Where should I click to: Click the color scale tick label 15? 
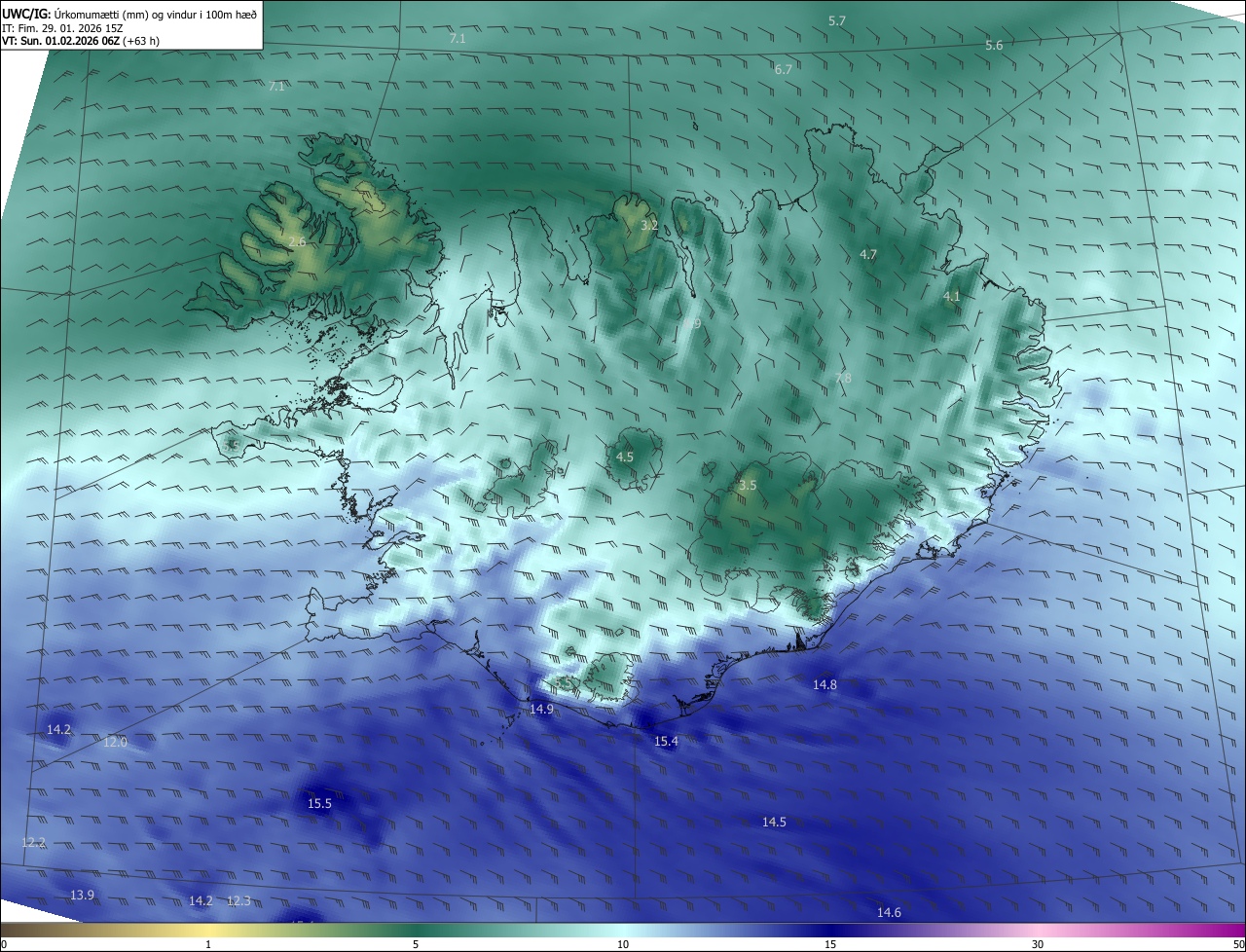point(830,945)
